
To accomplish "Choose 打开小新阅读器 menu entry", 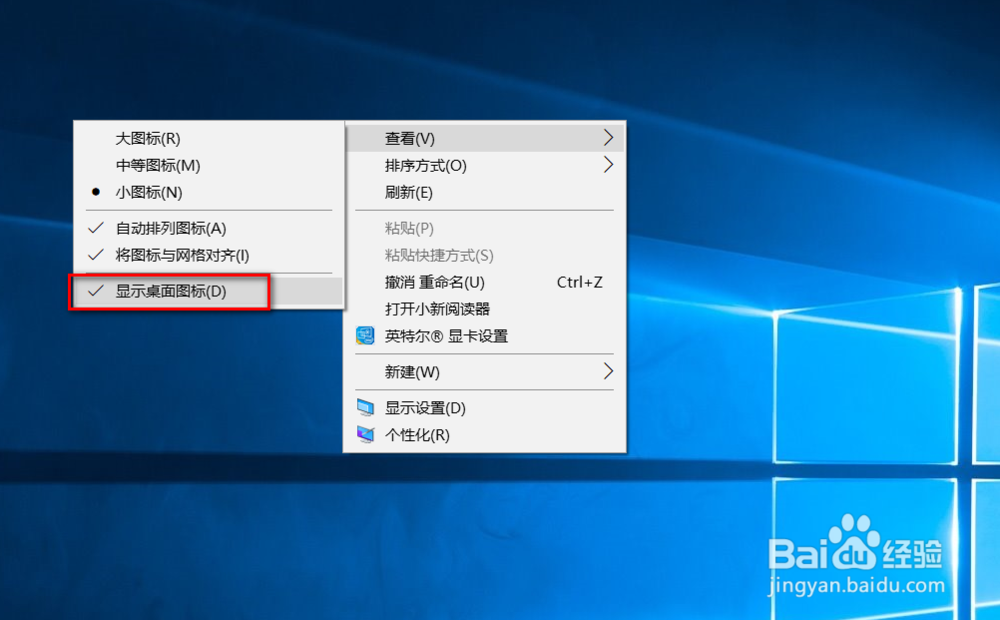I will (484, 309).
